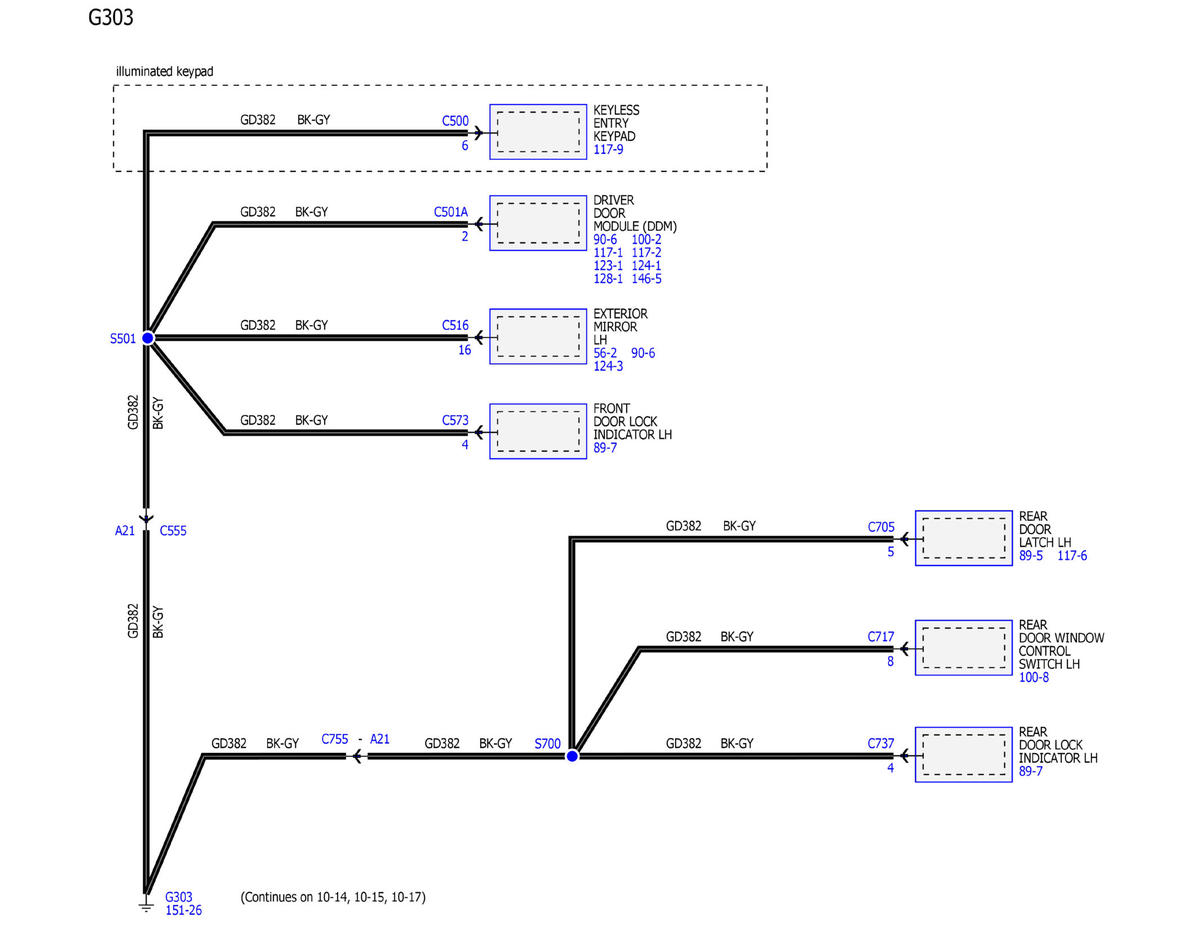Select the Keyless Entry Keypad component box

click(x=538, y=132)
